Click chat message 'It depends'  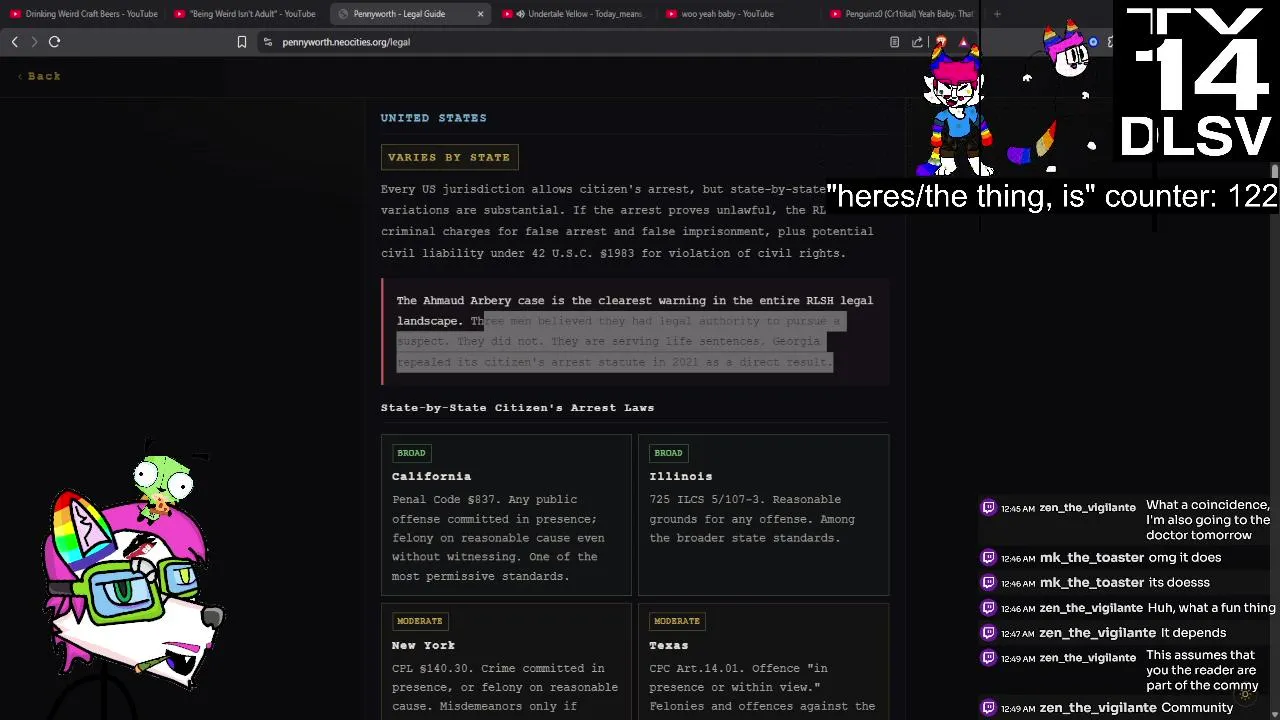click(1193, 633)
